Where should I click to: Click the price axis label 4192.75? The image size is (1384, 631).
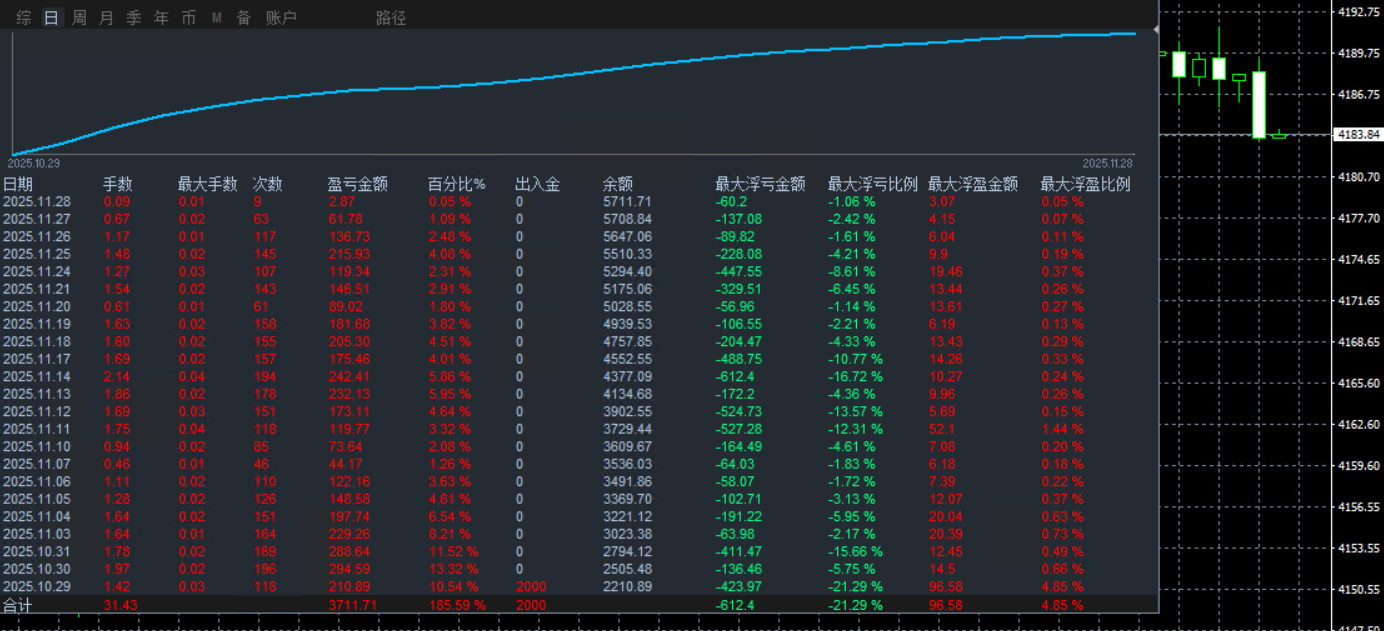(1360, 12)
